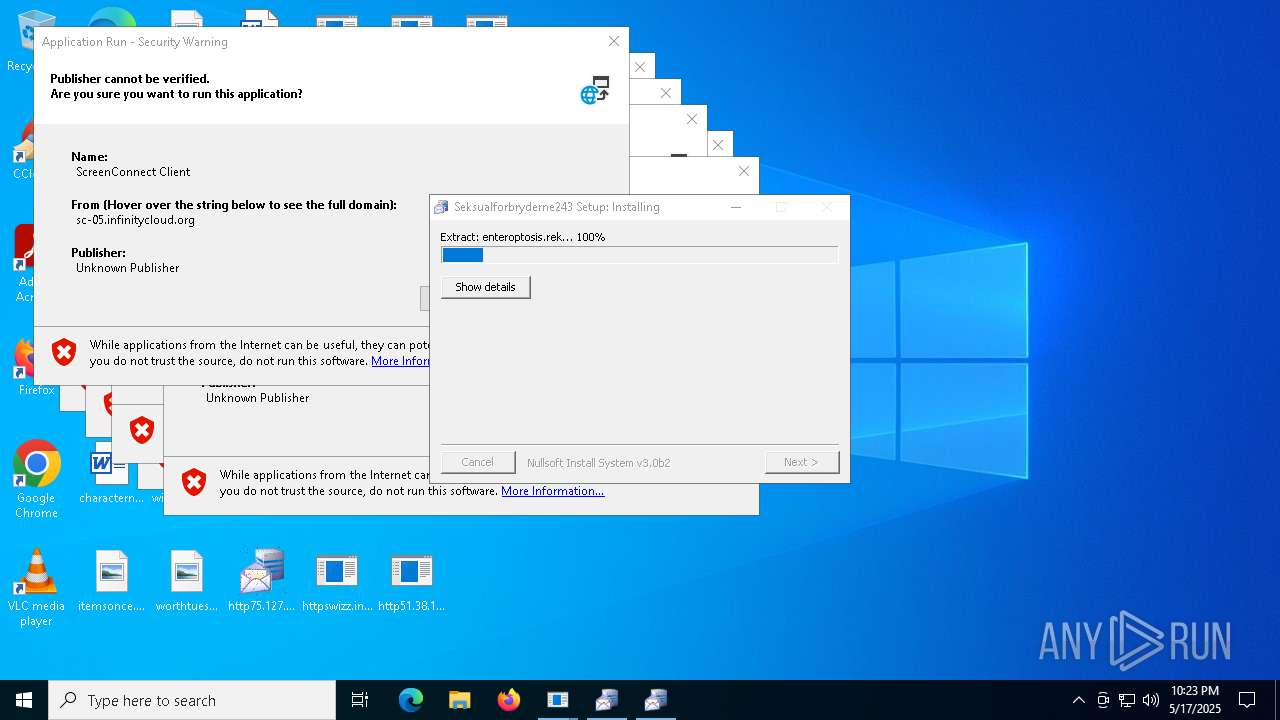Click the sc-05.infinitycloud.org domain text
The height and width of the screenshot is (720, 1280).
(135, 220)
